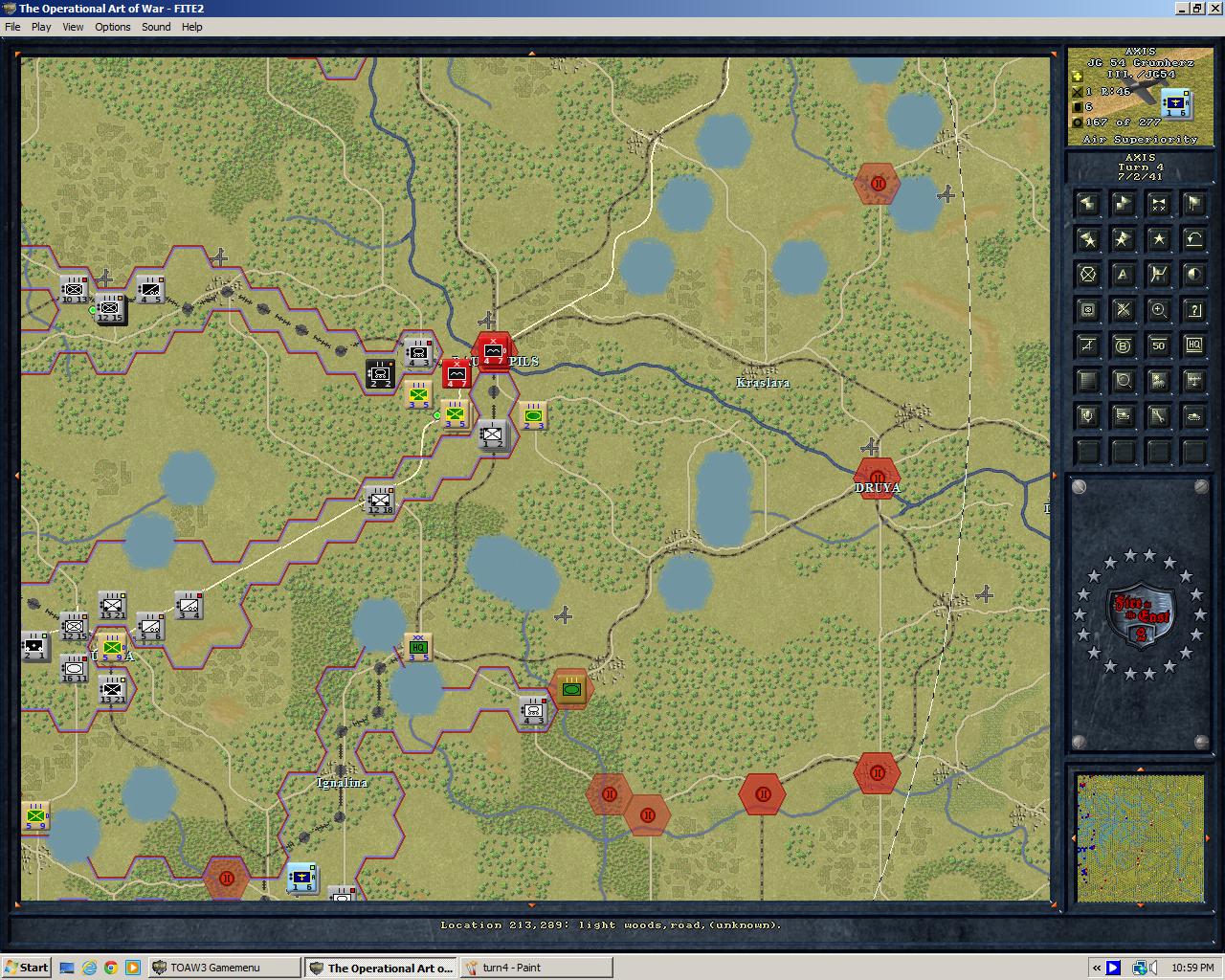This screenshot has width=1225, height=980.
Task: Select the HQ unit counter near the lake
Action: [418, 647]
